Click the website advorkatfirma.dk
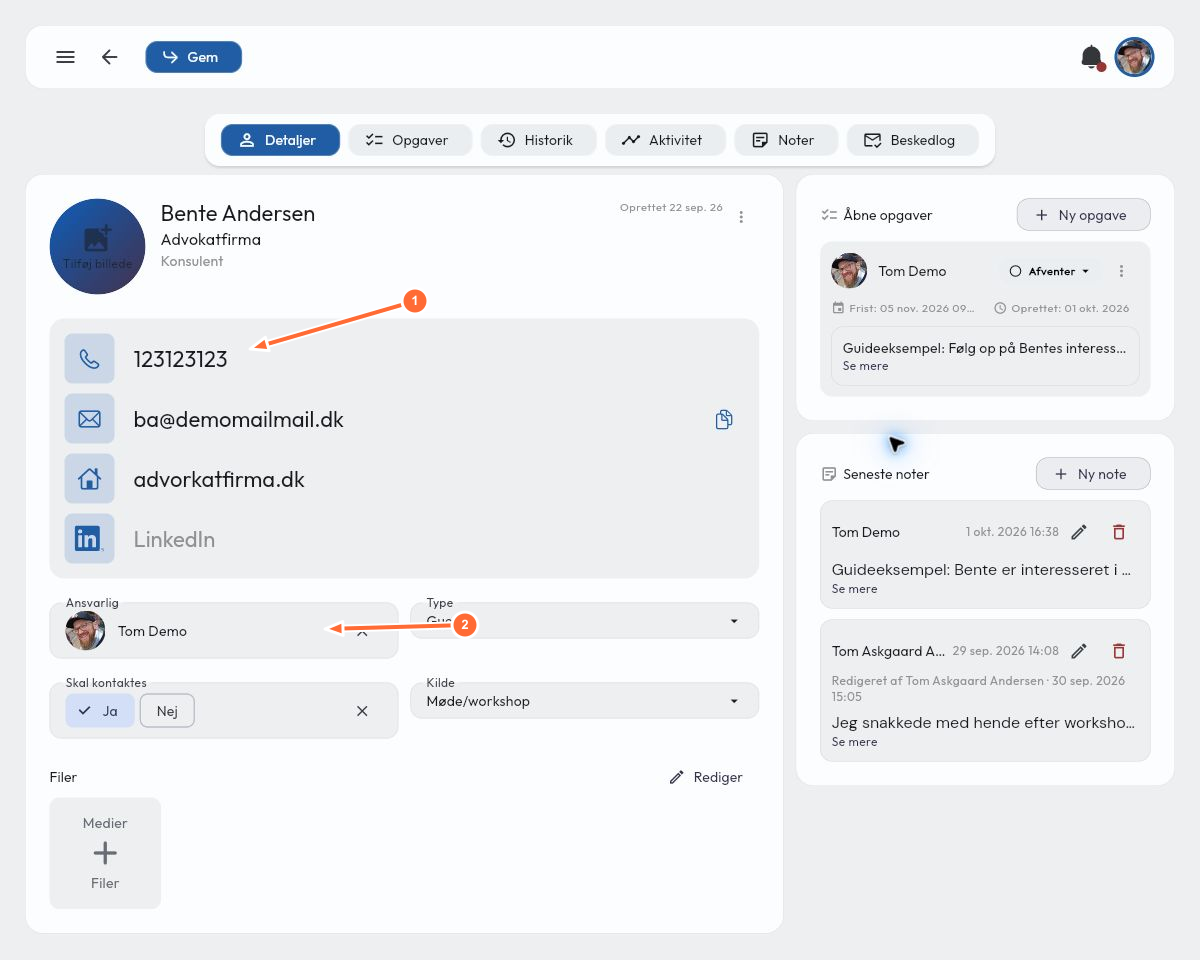 click(x=219, y=479)
